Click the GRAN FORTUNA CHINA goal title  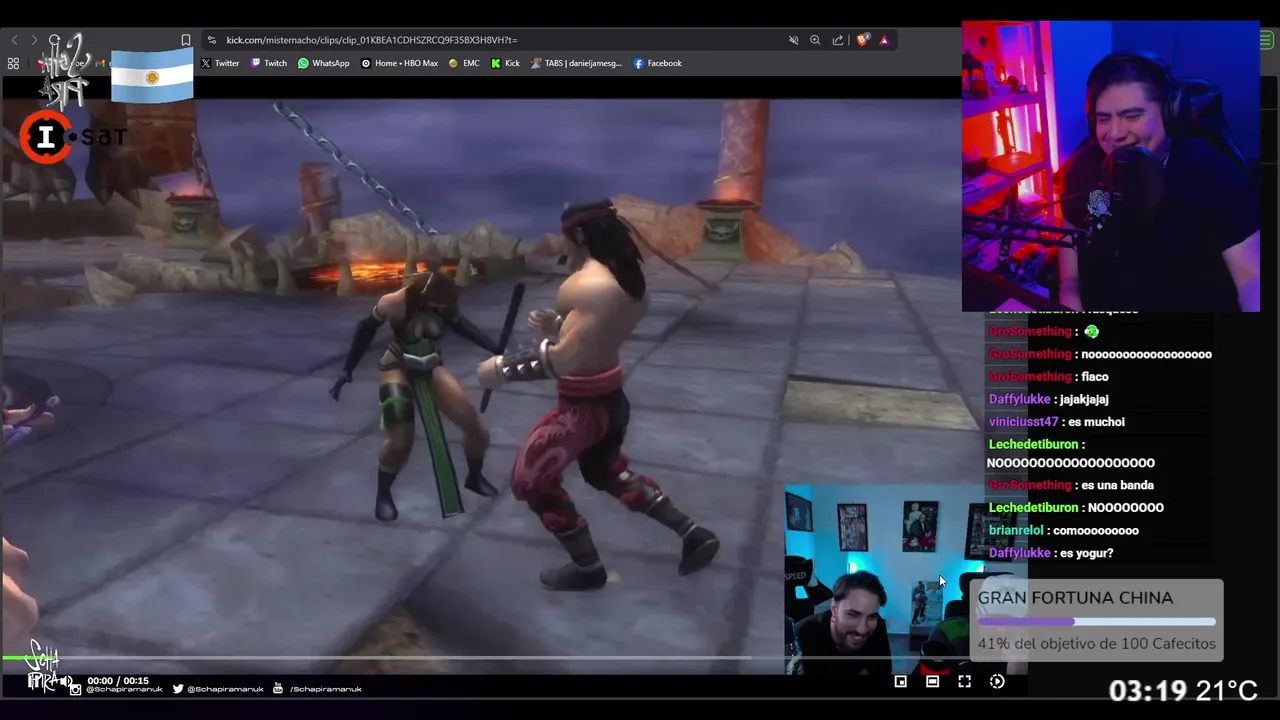click(x=1075, y=598)
